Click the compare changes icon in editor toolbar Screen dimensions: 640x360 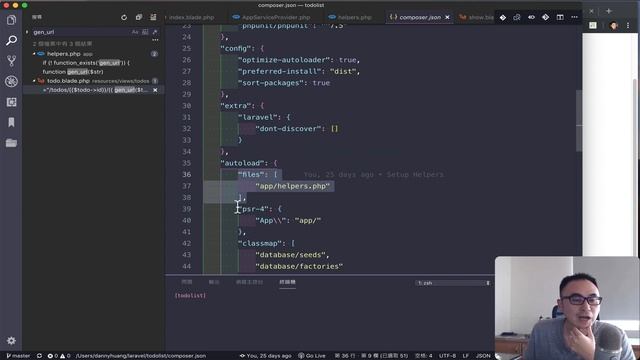click(517, 17)
